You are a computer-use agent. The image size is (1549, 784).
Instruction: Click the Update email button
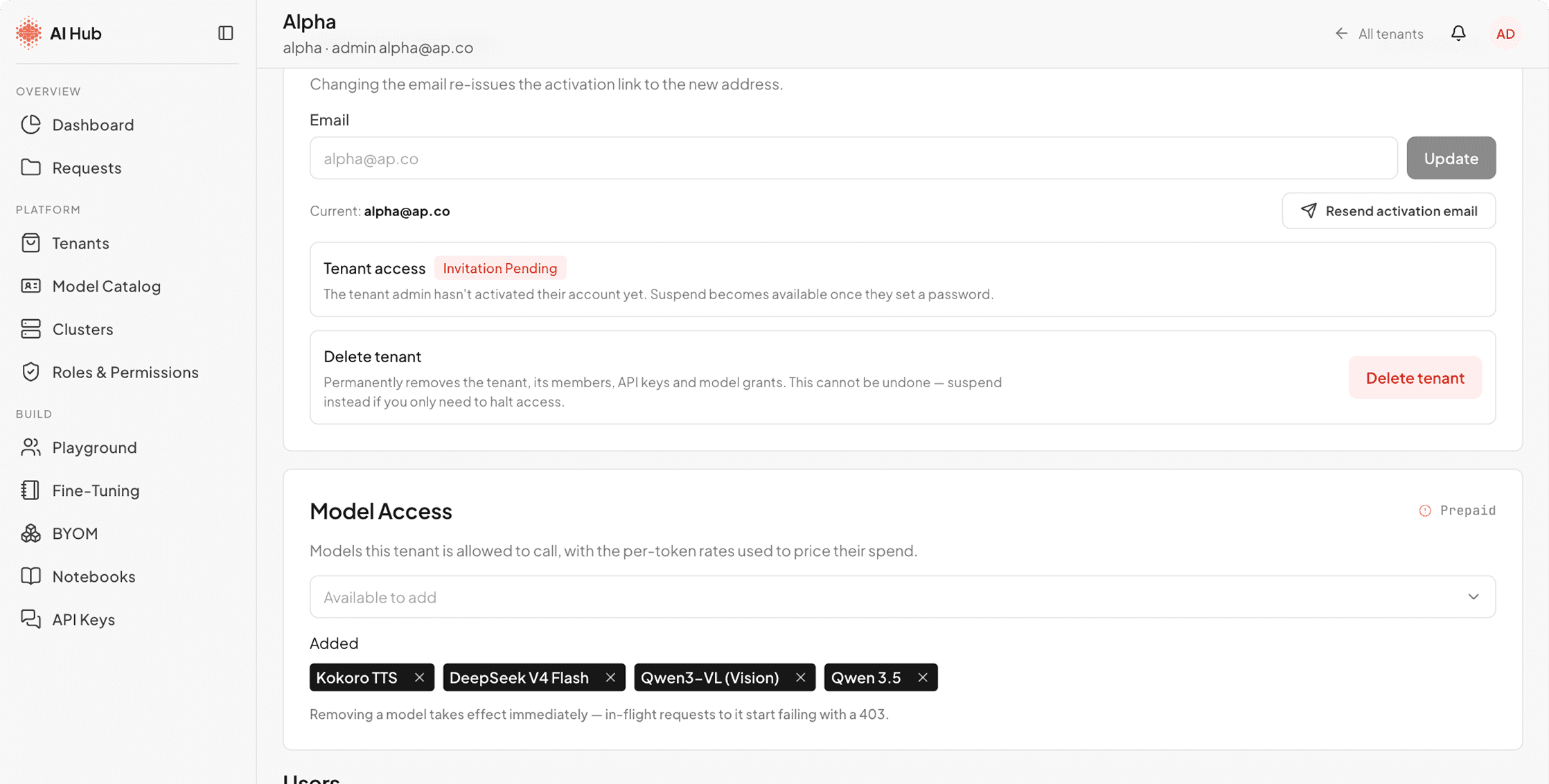[x=1451, y=158]
